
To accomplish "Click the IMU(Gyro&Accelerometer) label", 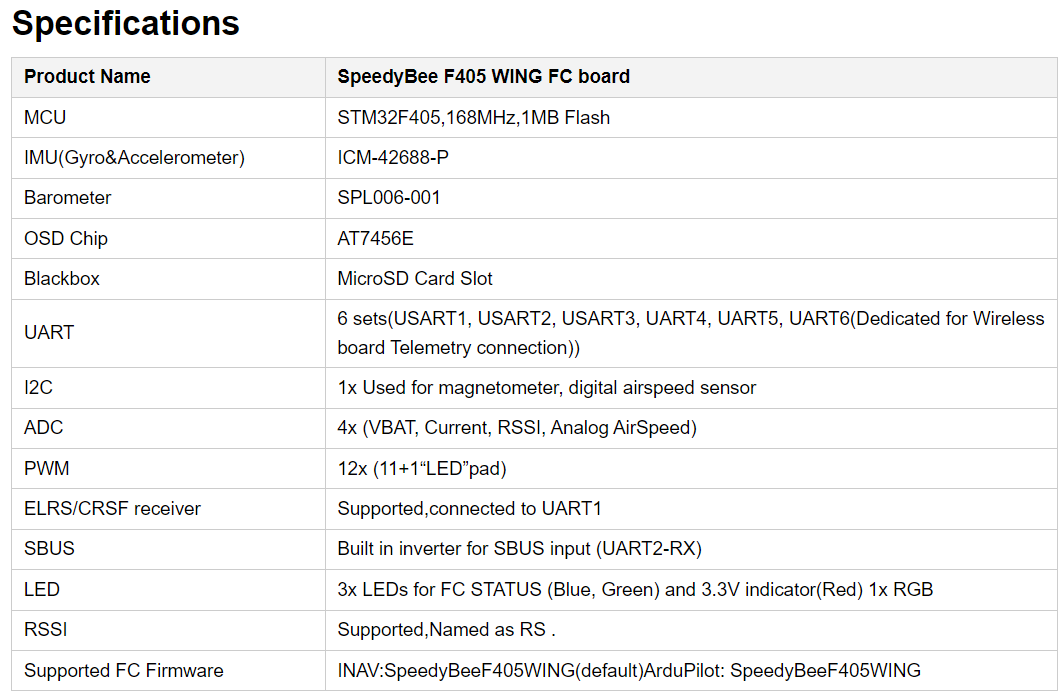I will 134,158.
